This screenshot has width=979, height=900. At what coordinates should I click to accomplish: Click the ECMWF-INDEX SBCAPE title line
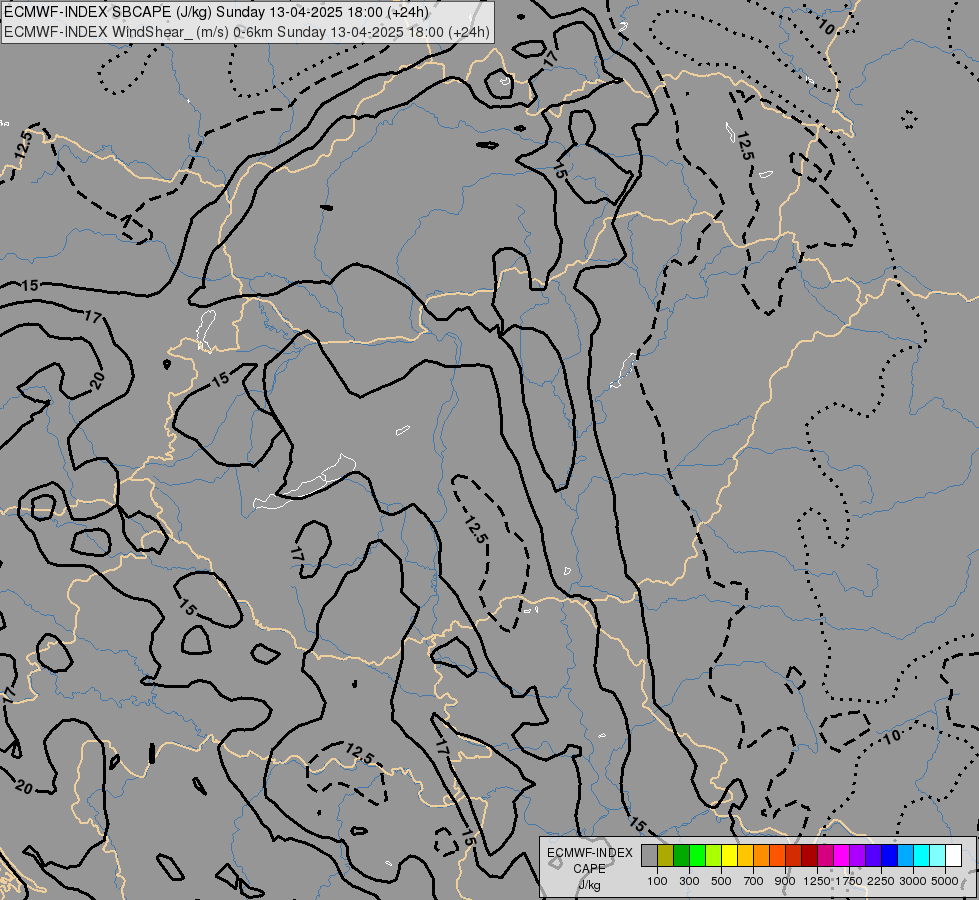pos(217,12)
